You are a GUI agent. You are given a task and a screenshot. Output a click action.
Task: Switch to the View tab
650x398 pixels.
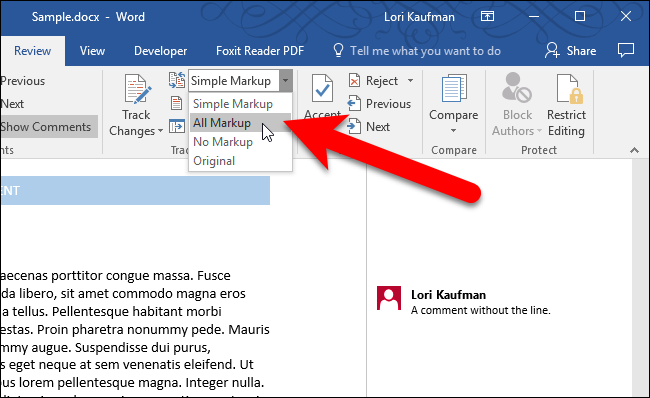pyautogui.click(x=92, y=51)
